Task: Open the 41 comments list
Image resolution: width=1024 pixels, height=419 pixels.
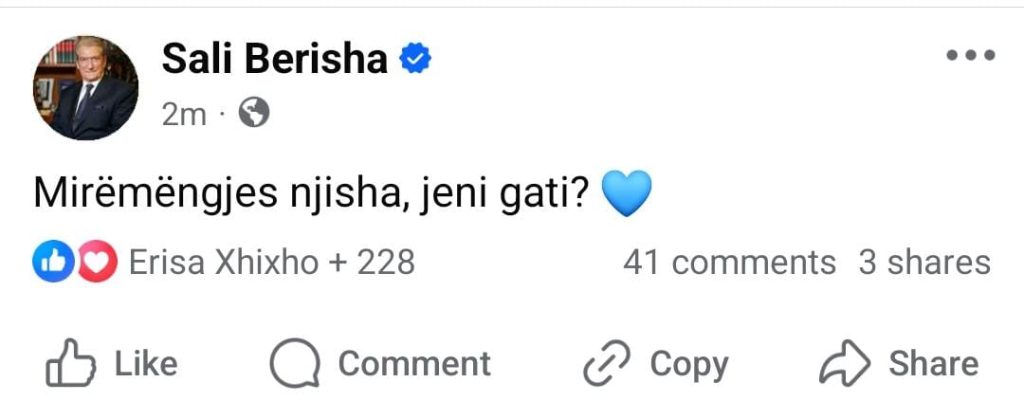Action: (728, 263)
